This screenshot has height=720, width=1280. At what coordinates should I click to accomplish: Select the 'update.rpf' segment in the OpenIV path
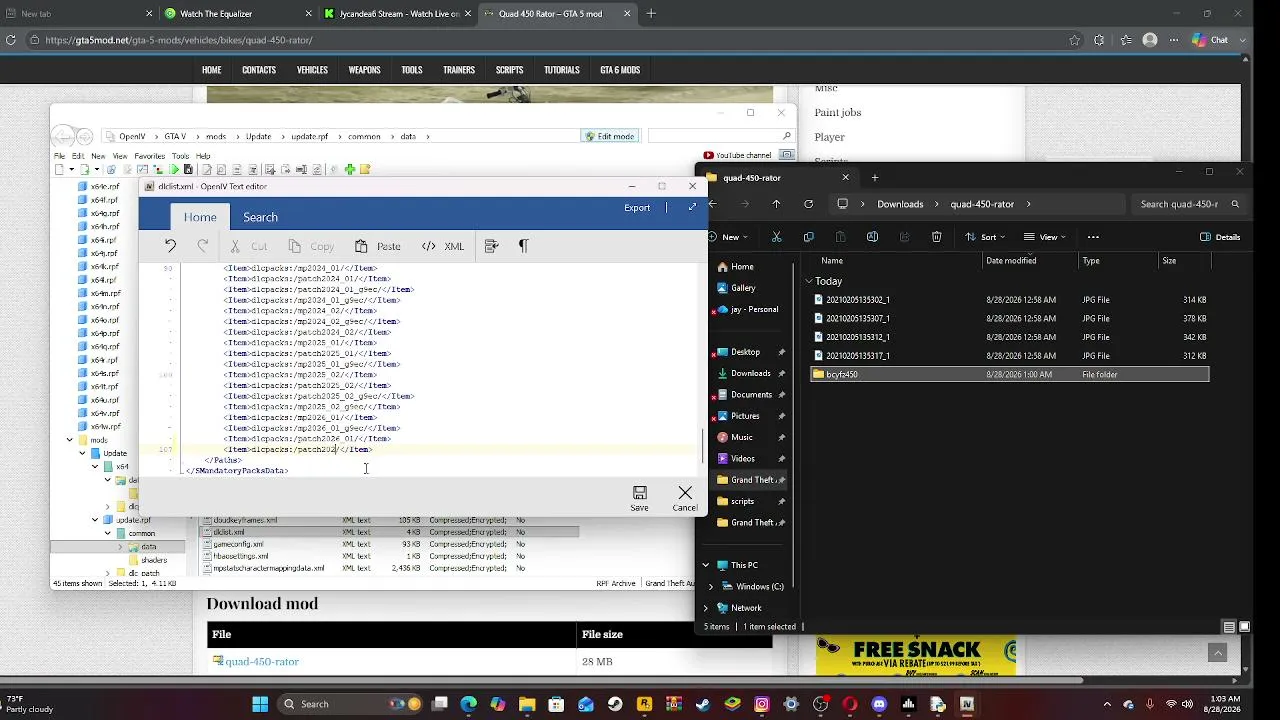tap(309, 136)
